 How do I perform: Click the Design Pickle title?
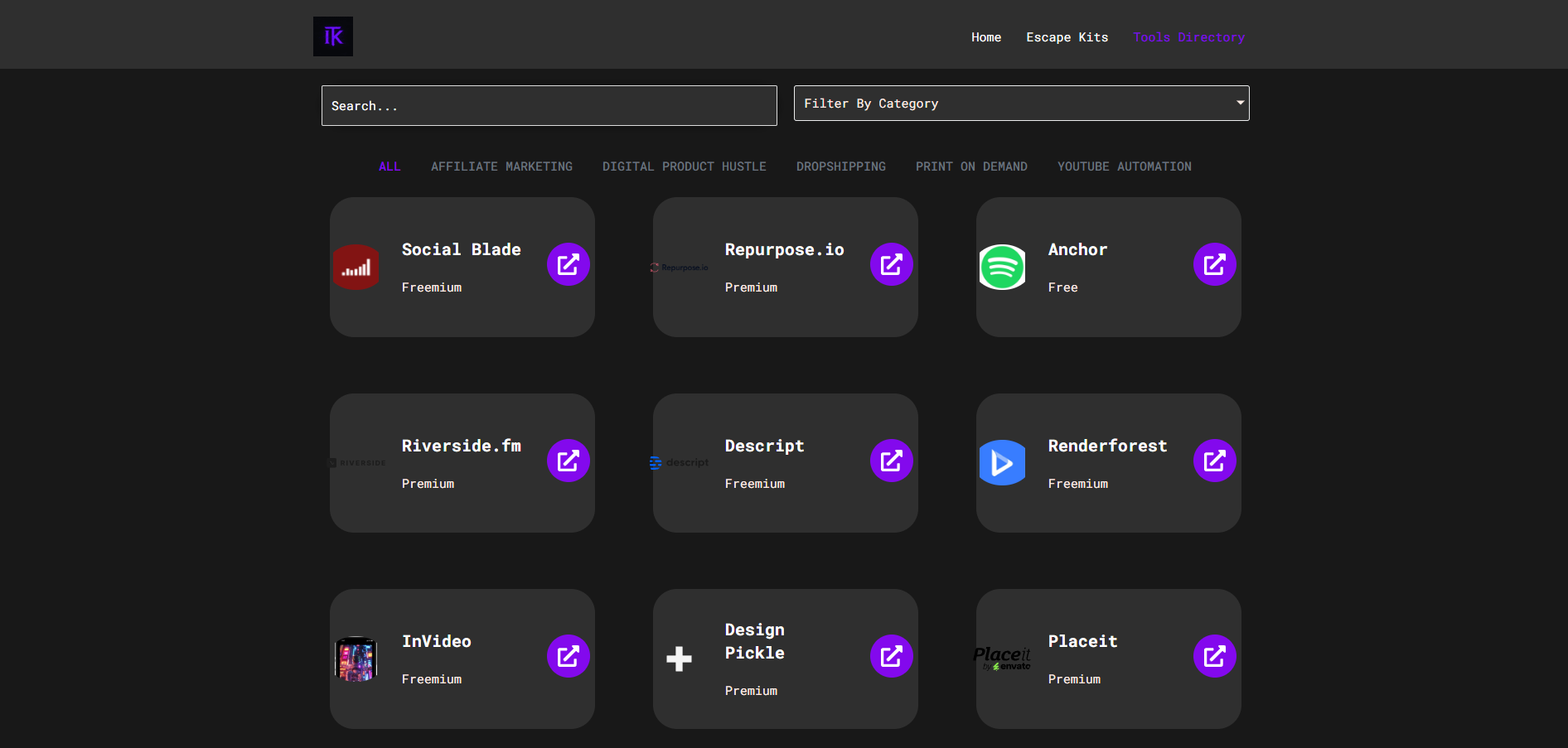click(x=755, y=641)
